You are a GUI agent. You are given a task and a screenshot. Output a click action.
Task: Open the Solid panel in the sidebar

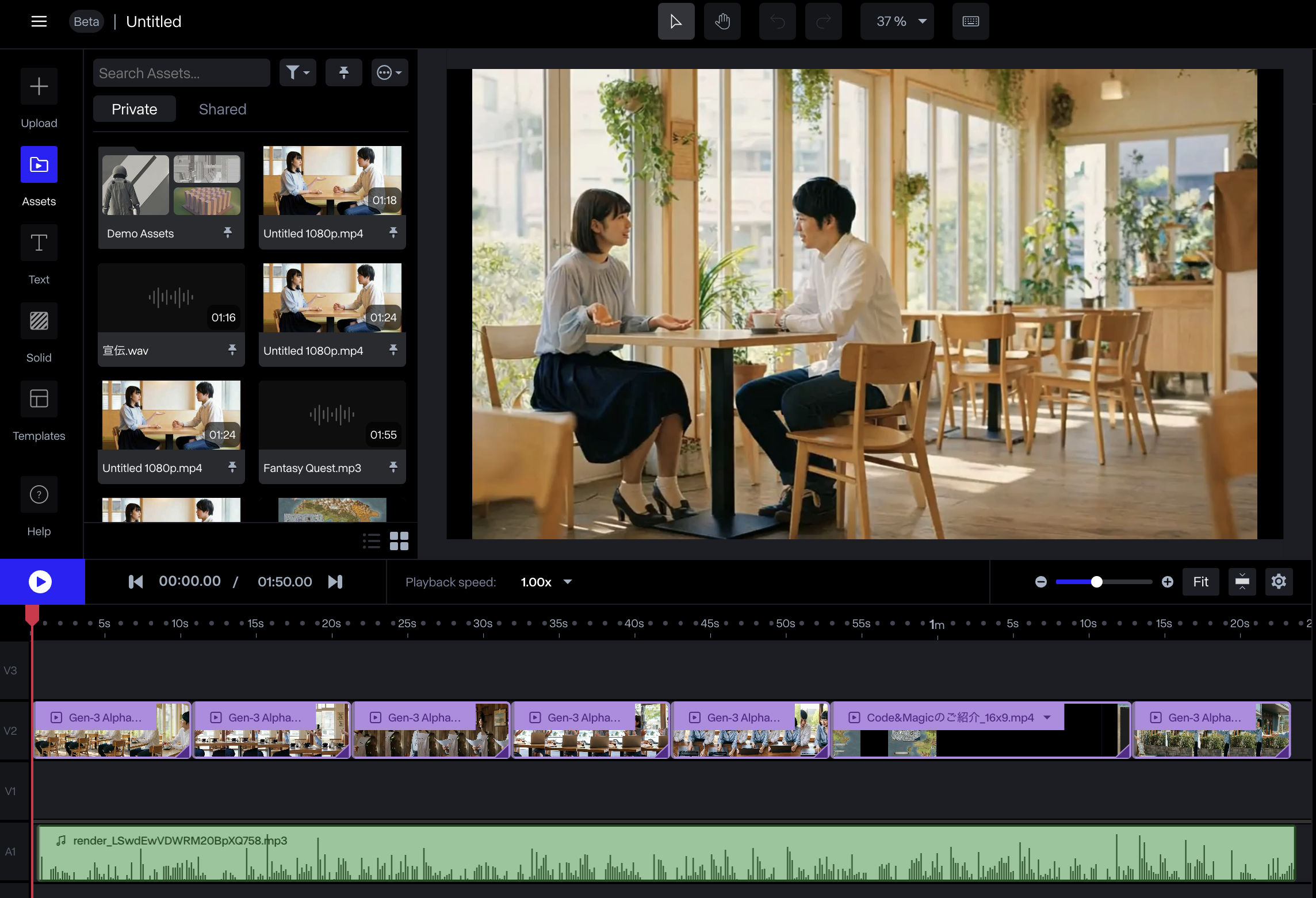click(x=39, y=331)
